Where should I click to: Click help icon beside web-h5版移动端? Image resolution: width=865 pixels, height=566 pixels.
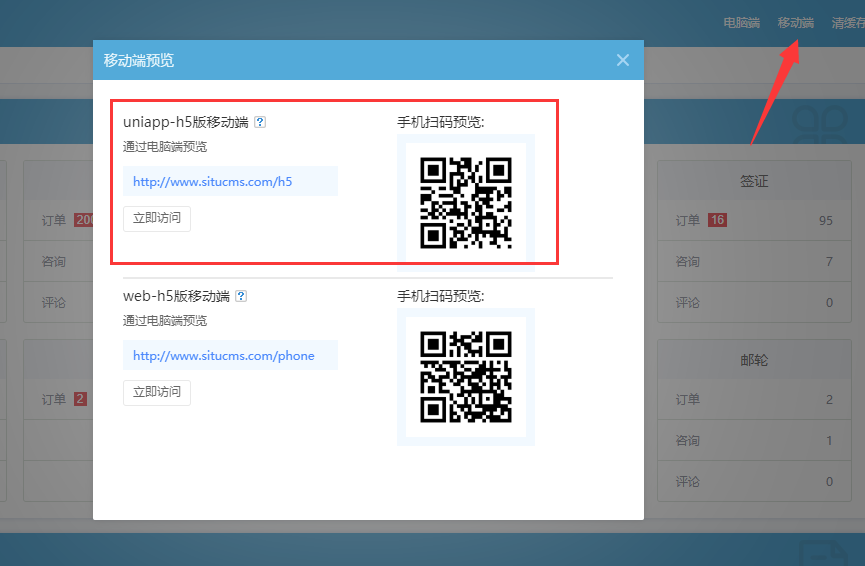pos(241,296)
